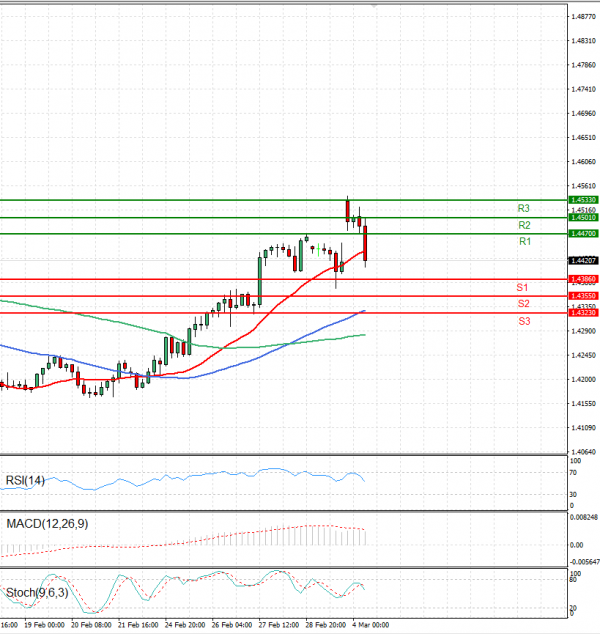Click the 1.47860 price axis value
Viewport: 600px width, 634px height.
583,65
